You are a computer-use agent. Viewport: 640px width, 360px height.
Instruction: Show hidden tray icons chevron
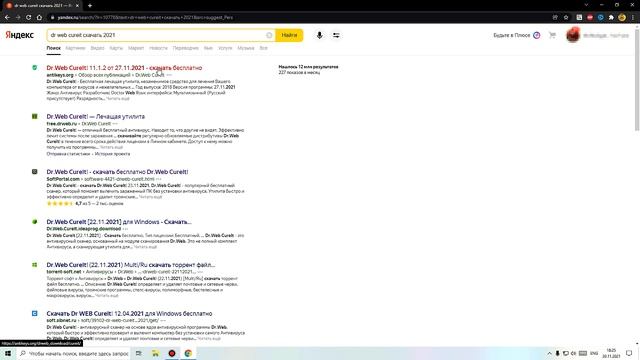click(x=549, y=353)
